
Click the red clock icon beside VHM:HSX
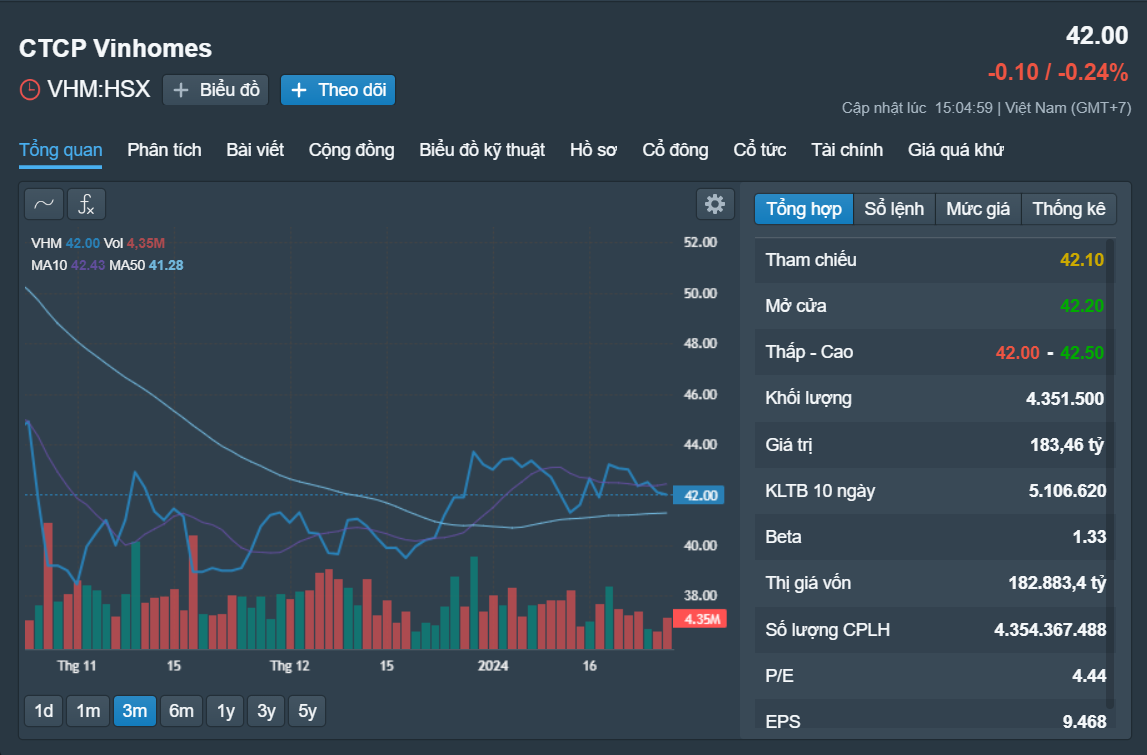pos(29,90)
